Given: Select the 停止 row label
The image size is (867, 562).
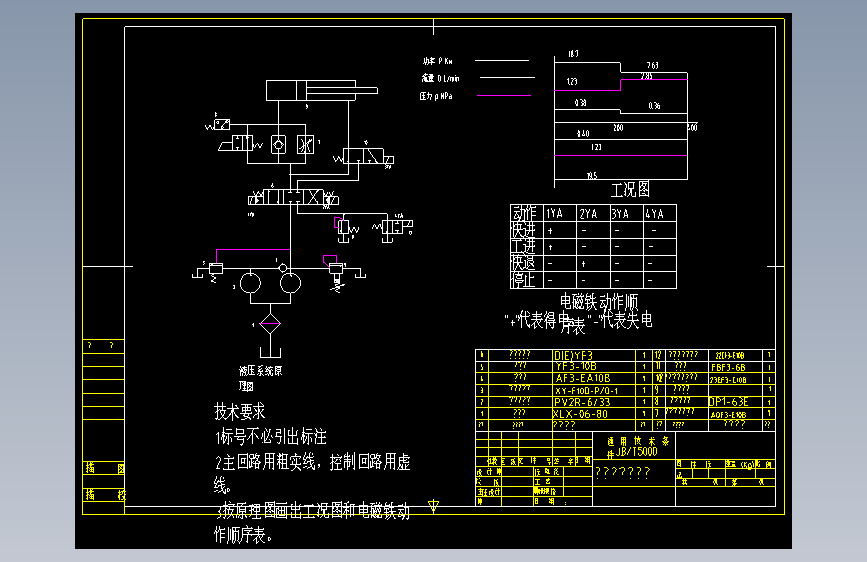Looking at the screenshot, I should point(524,280).
